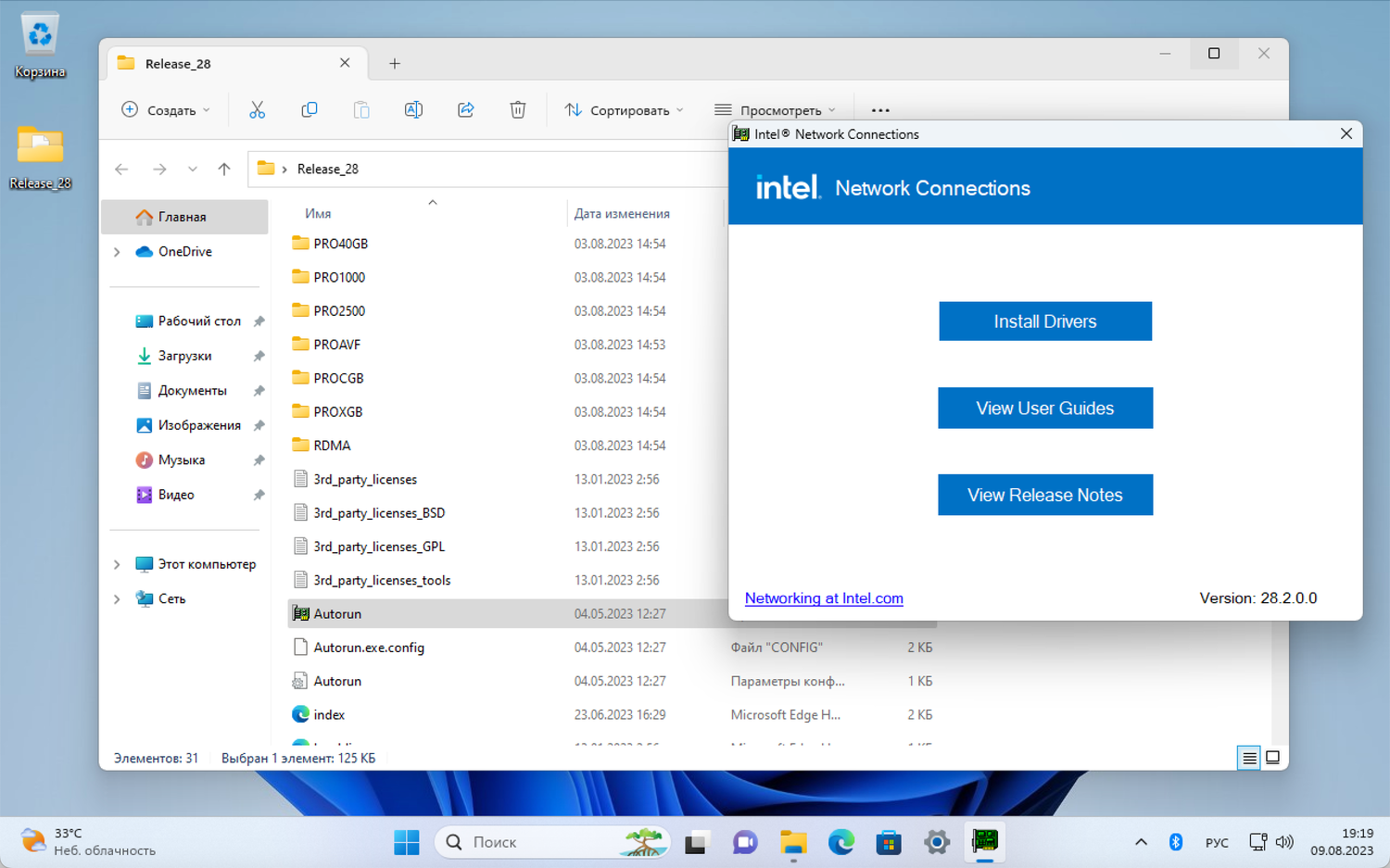
Task: Open the View (Просмотреть) dropdown
Action: (776, 110)
